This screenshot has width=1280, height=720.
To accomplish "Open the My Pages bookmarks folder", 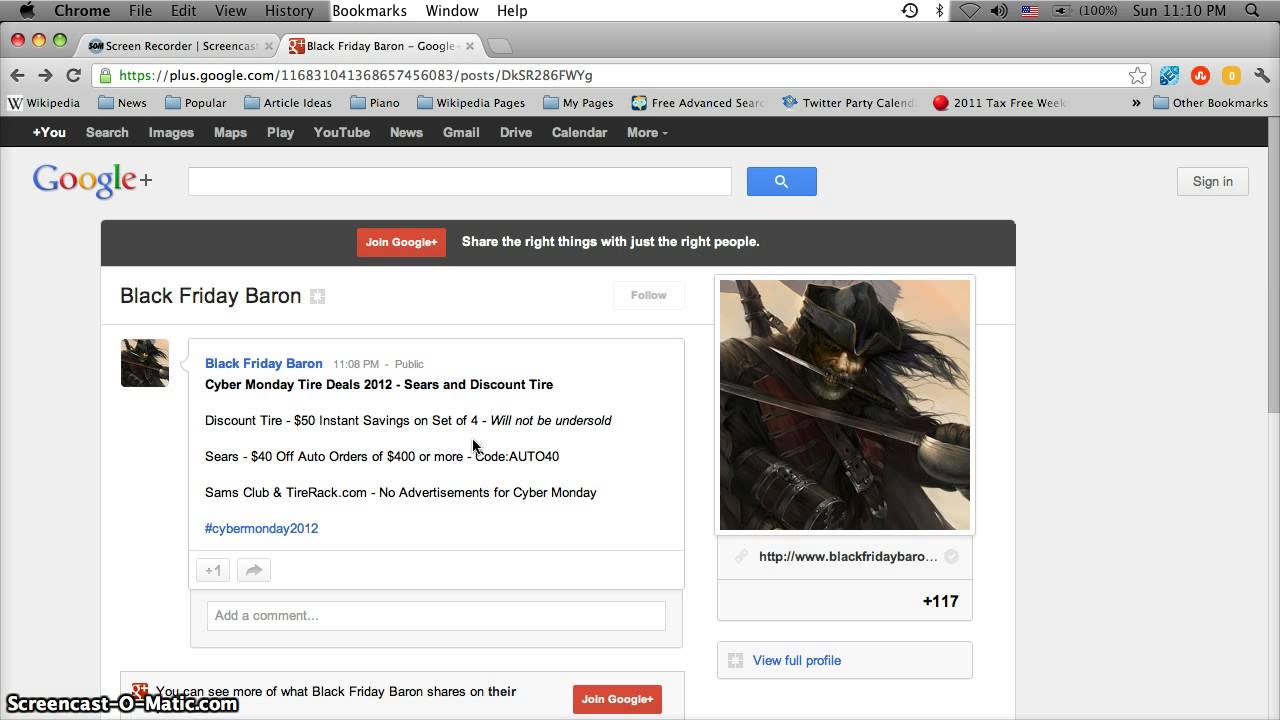I will click(578, 103).
